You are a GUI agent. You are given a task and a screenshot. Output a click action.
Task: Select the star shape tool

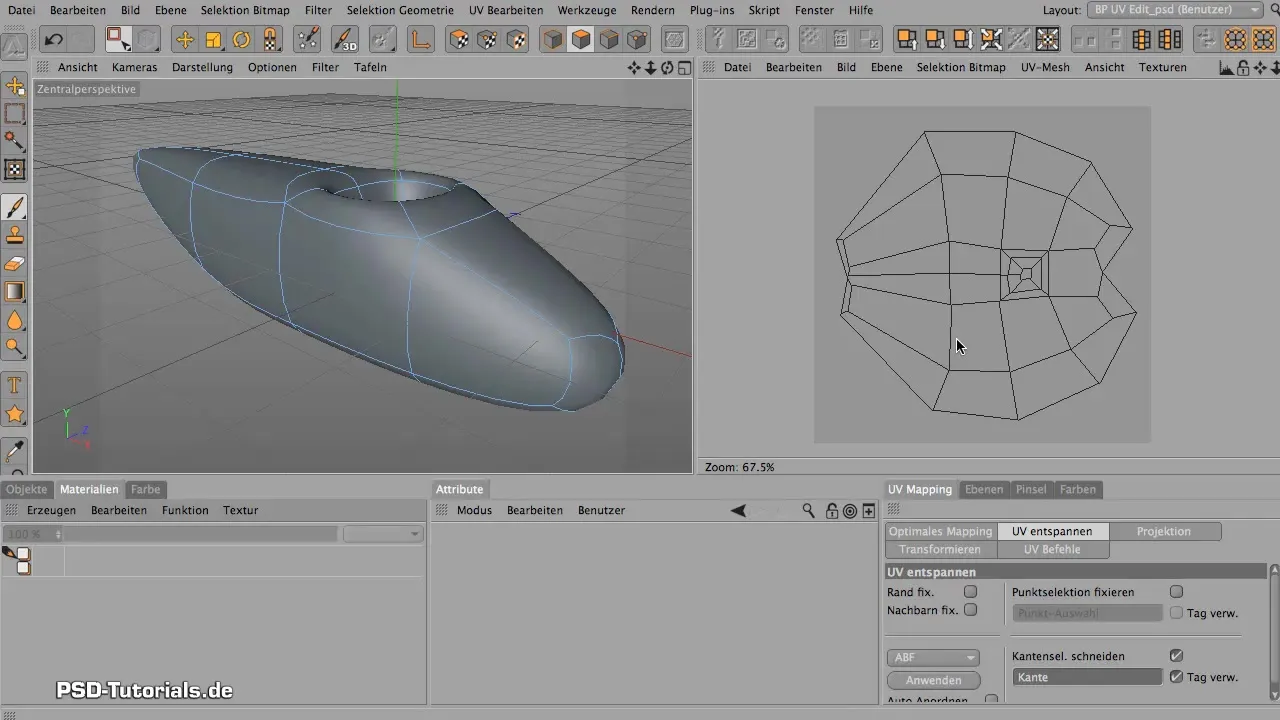15,413
